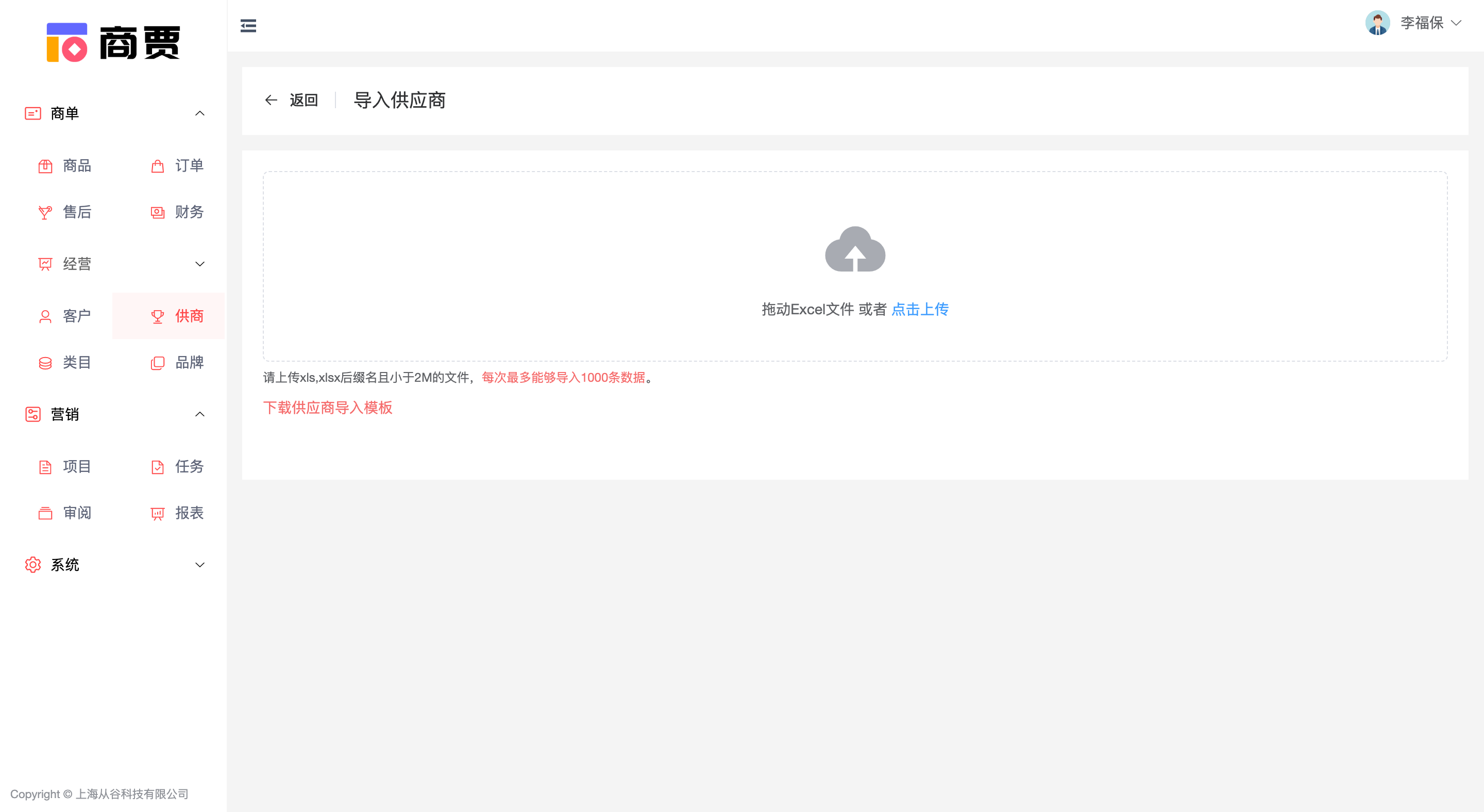Click the 审阅 (Review) briefcase icon

[x=45, y=513]
